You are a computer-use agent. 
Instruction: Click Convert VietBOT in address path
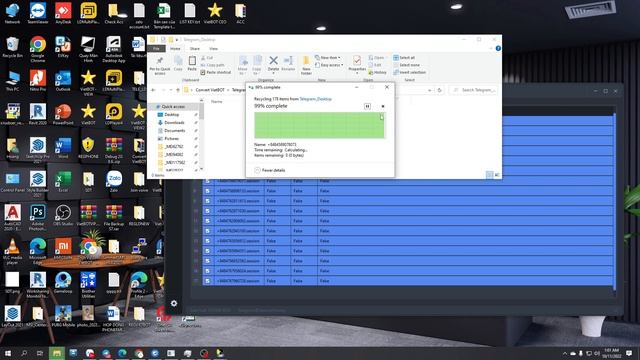210,90
